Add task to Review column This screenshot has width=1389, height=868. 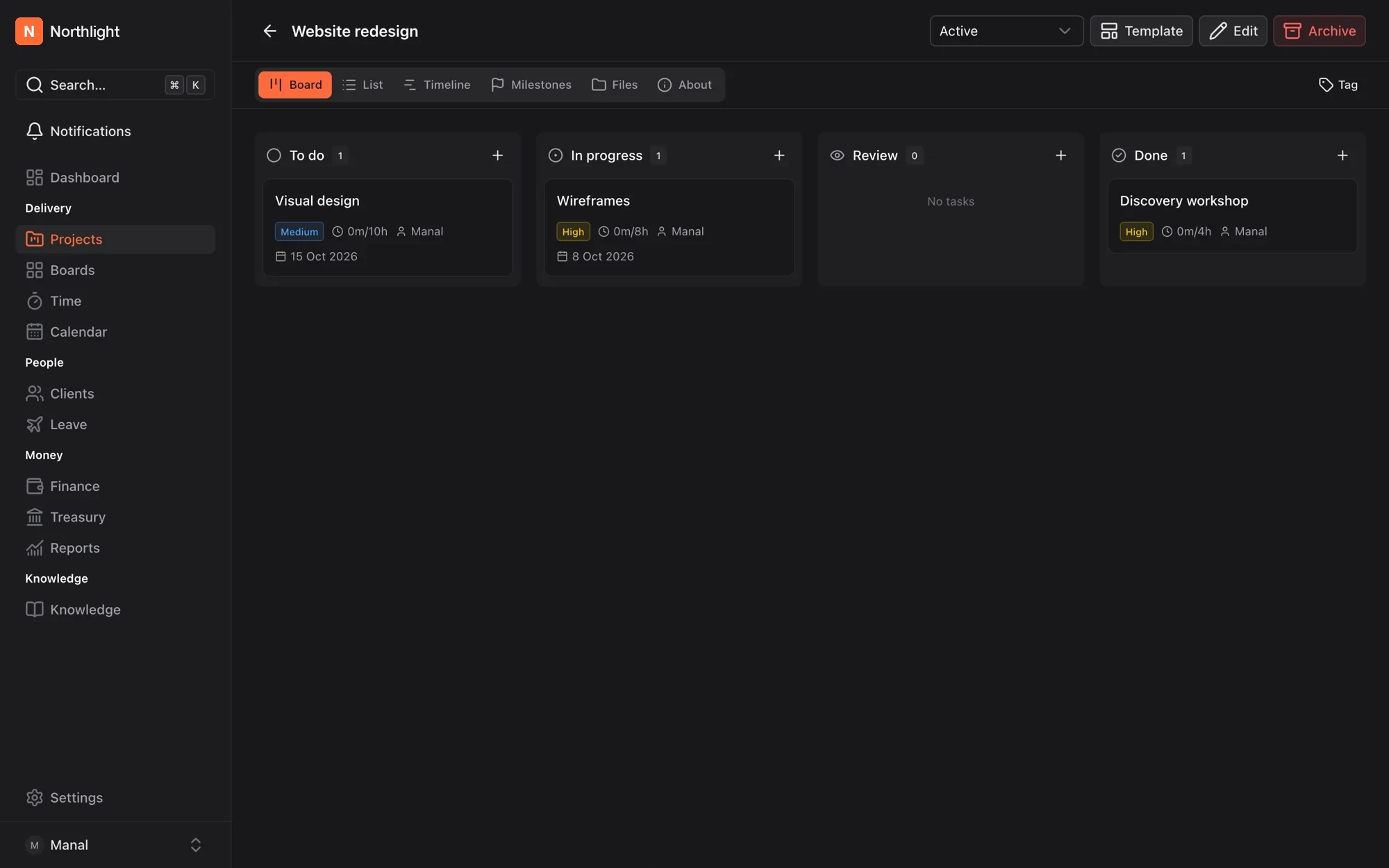(x=1061, y=156)
